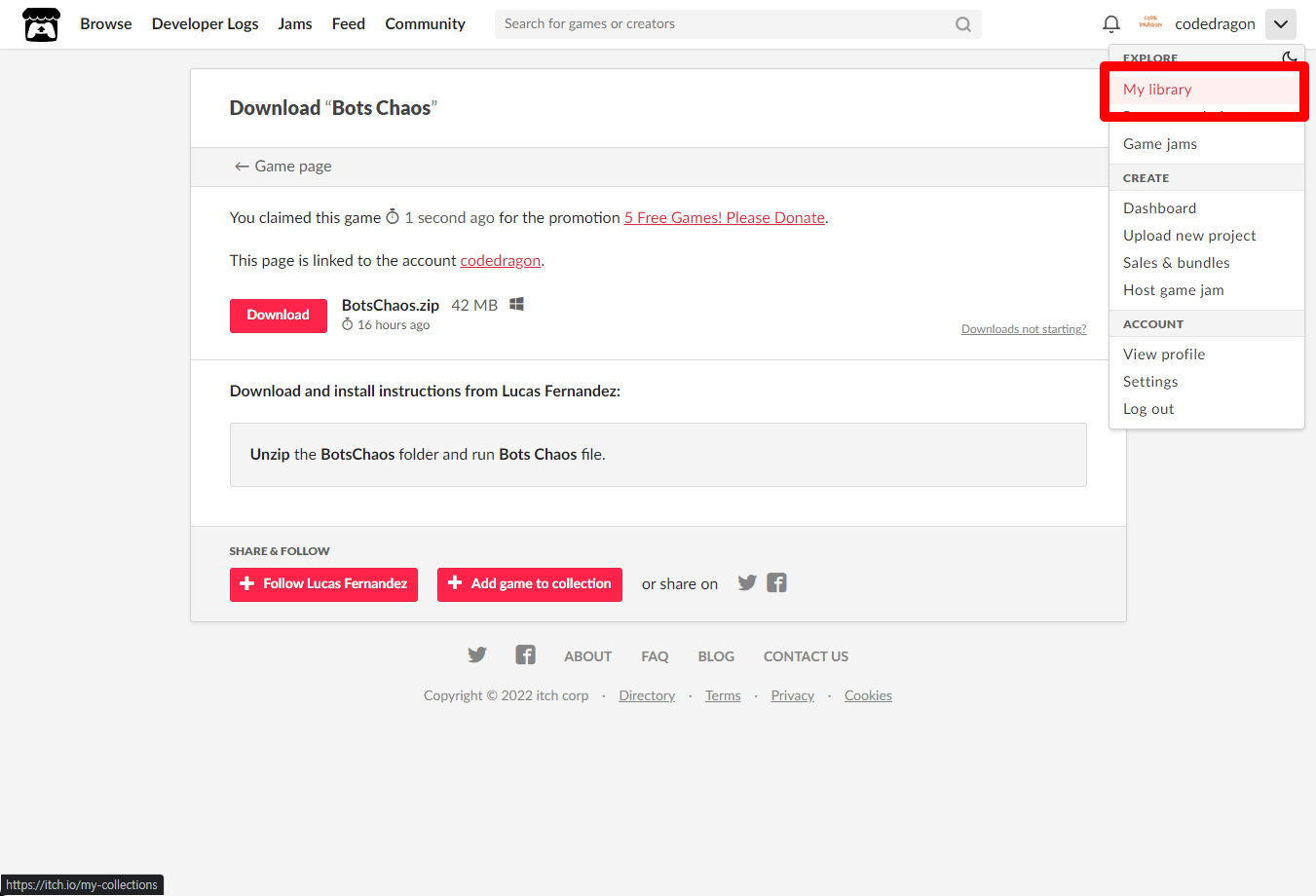Screen dimensions: 1316x896
Task: Click Add game to collection button
Action: 530,584
